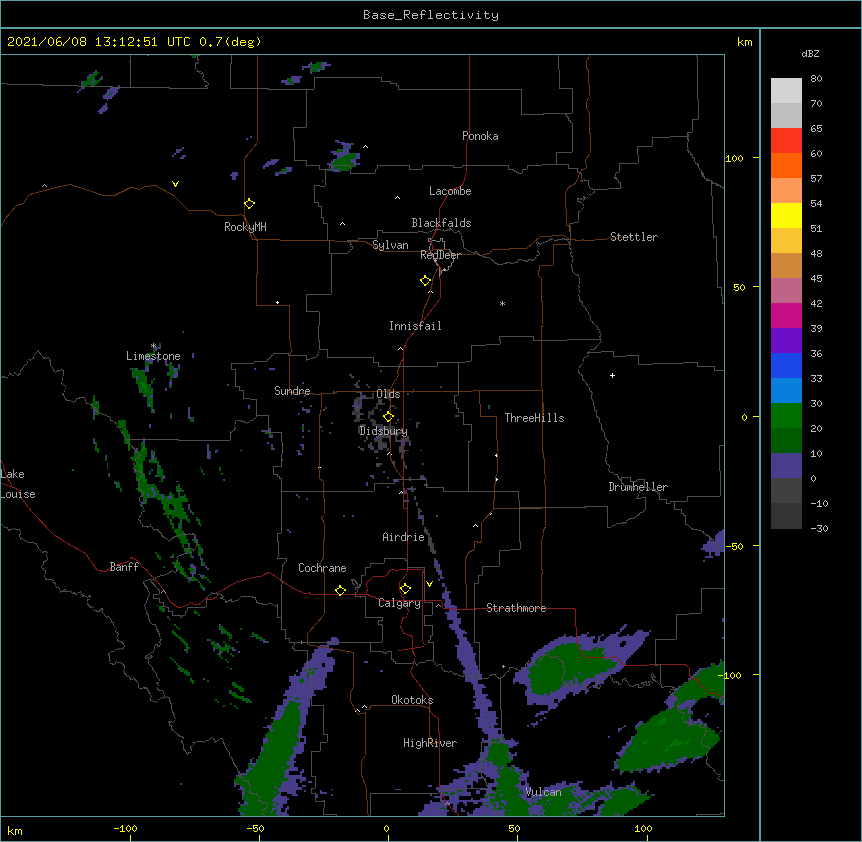Click the Limestone label
862x842 pixels.
(x=153, y=356)
